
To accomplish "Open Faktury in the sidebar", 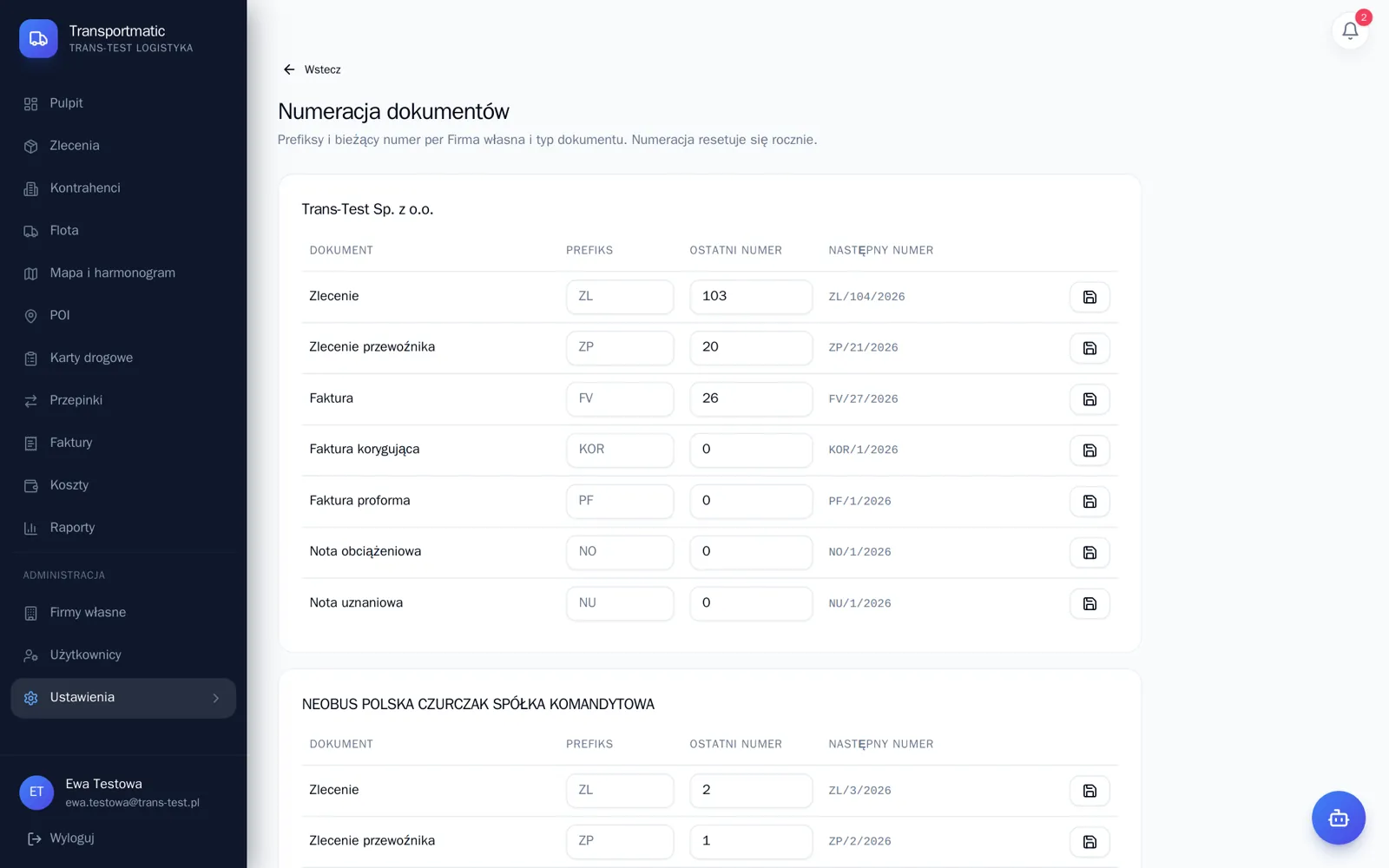I will [123, 444].
